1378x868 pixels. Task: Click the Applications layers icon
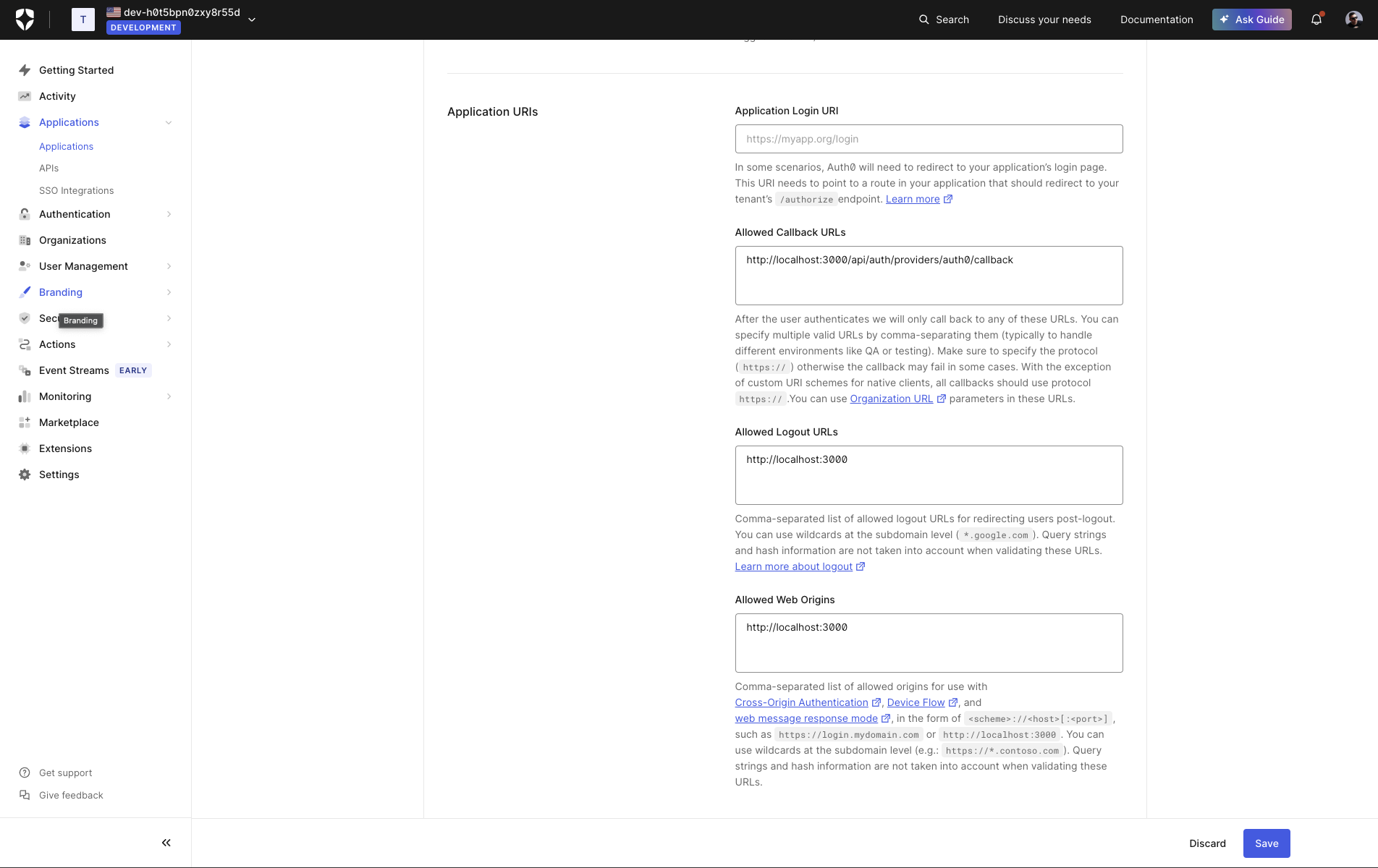point(25,122)
